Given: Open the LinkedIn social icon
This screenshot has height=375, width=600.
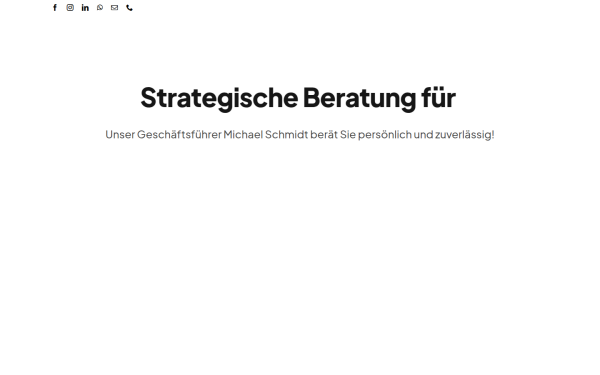Looking at the screenshot, I should (85, 8).
